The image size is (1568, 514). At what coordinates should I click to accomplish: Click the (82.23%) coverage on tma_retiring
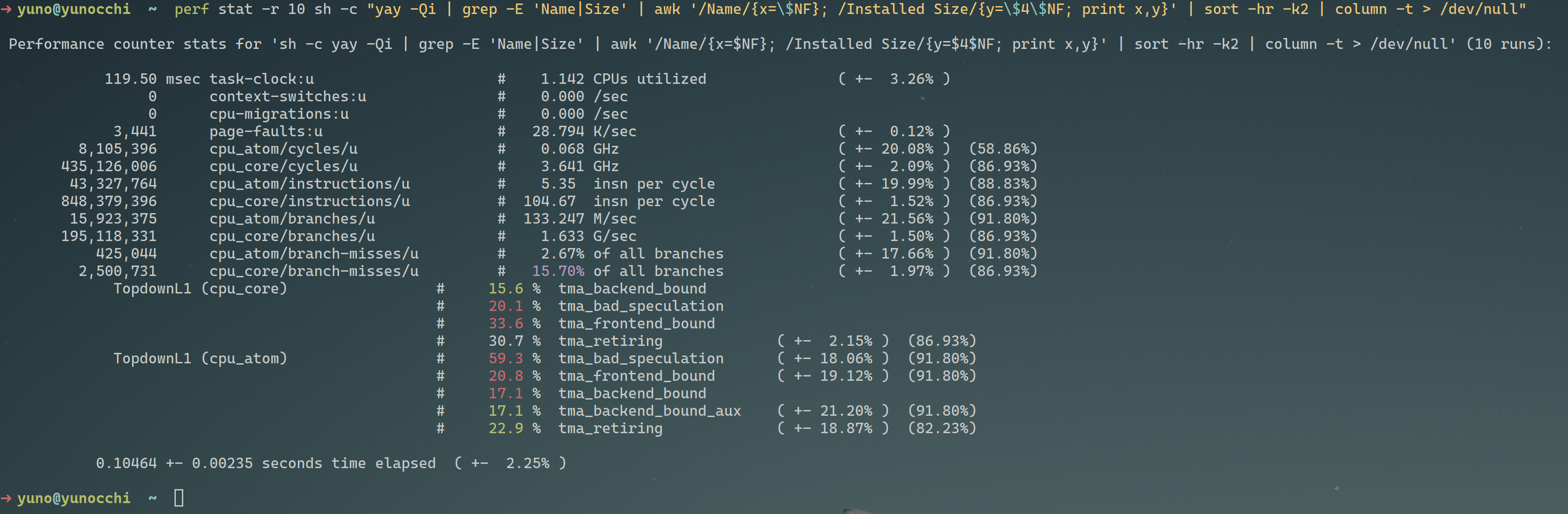(x=942, y=428)
